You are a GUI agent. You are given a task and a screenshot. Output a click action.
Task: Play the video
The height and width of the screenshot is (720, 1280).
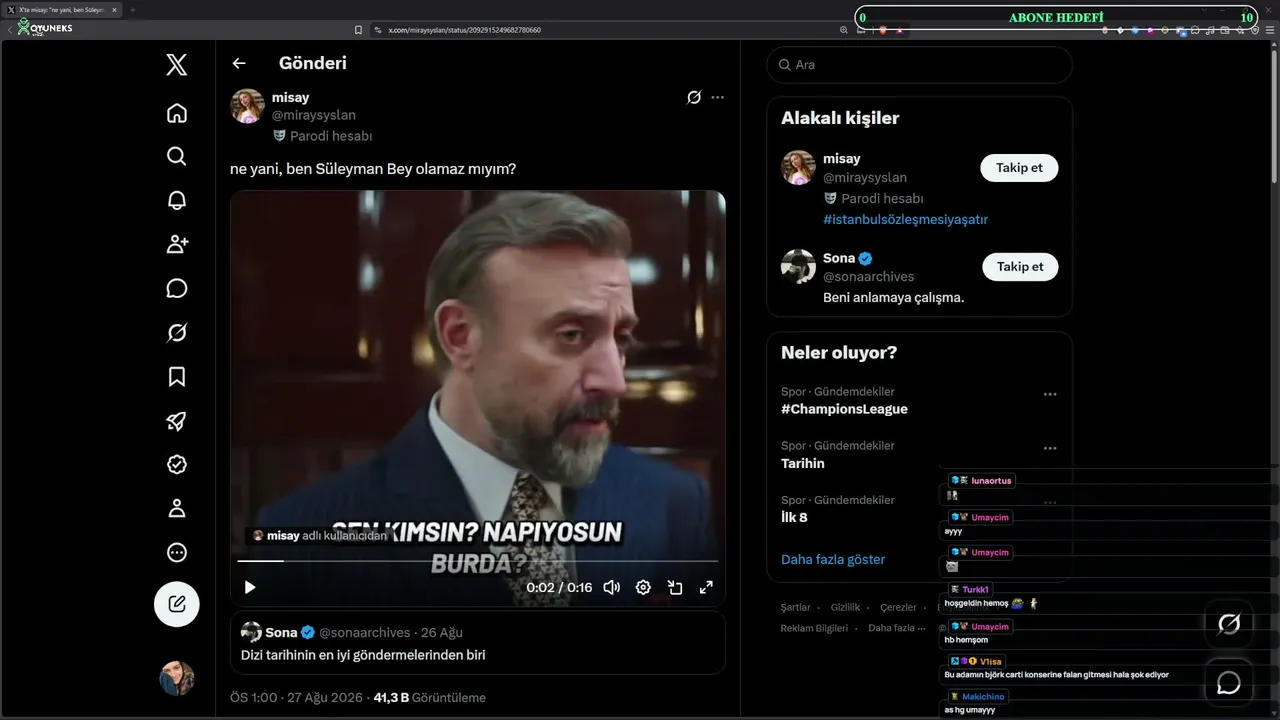tap(250, 588)
